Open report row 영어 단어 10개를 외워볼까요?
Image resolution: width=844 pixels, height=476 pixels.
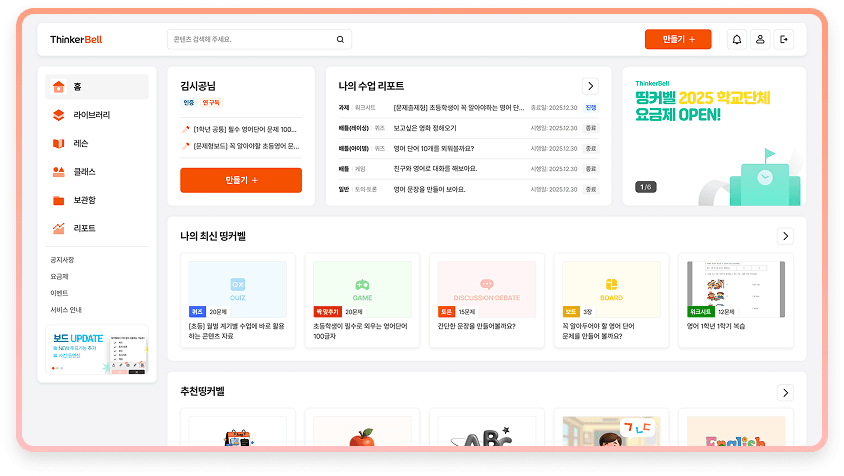point(468,149)
